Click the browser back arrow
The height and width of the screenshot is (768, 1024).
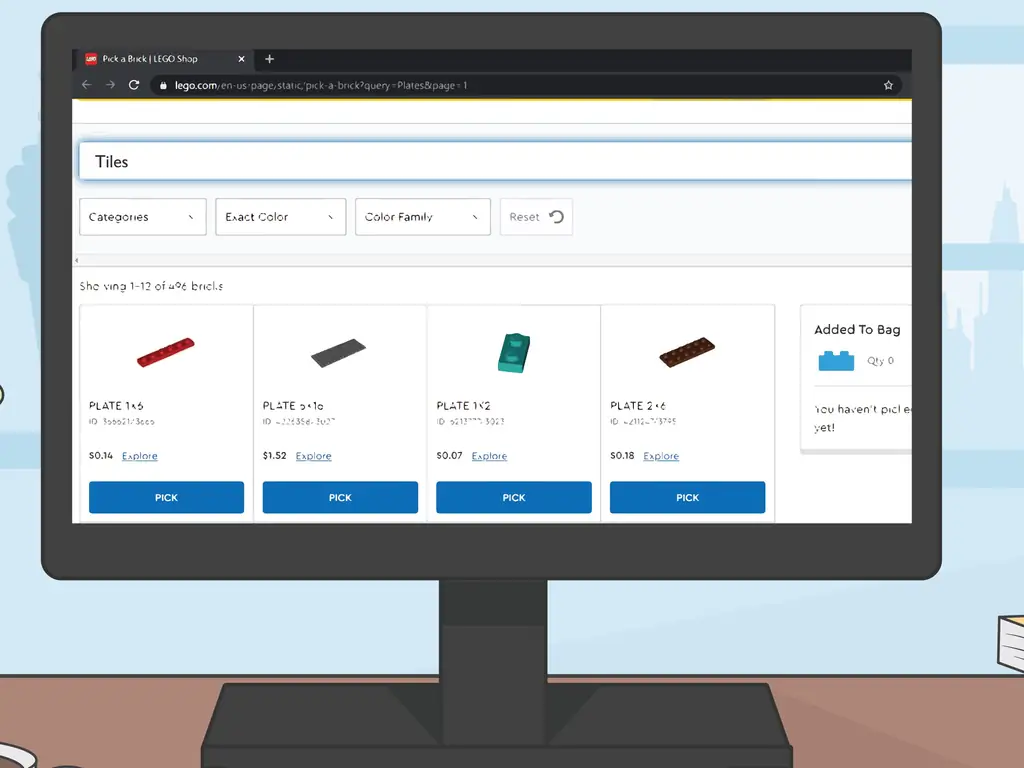pos(86,85)
